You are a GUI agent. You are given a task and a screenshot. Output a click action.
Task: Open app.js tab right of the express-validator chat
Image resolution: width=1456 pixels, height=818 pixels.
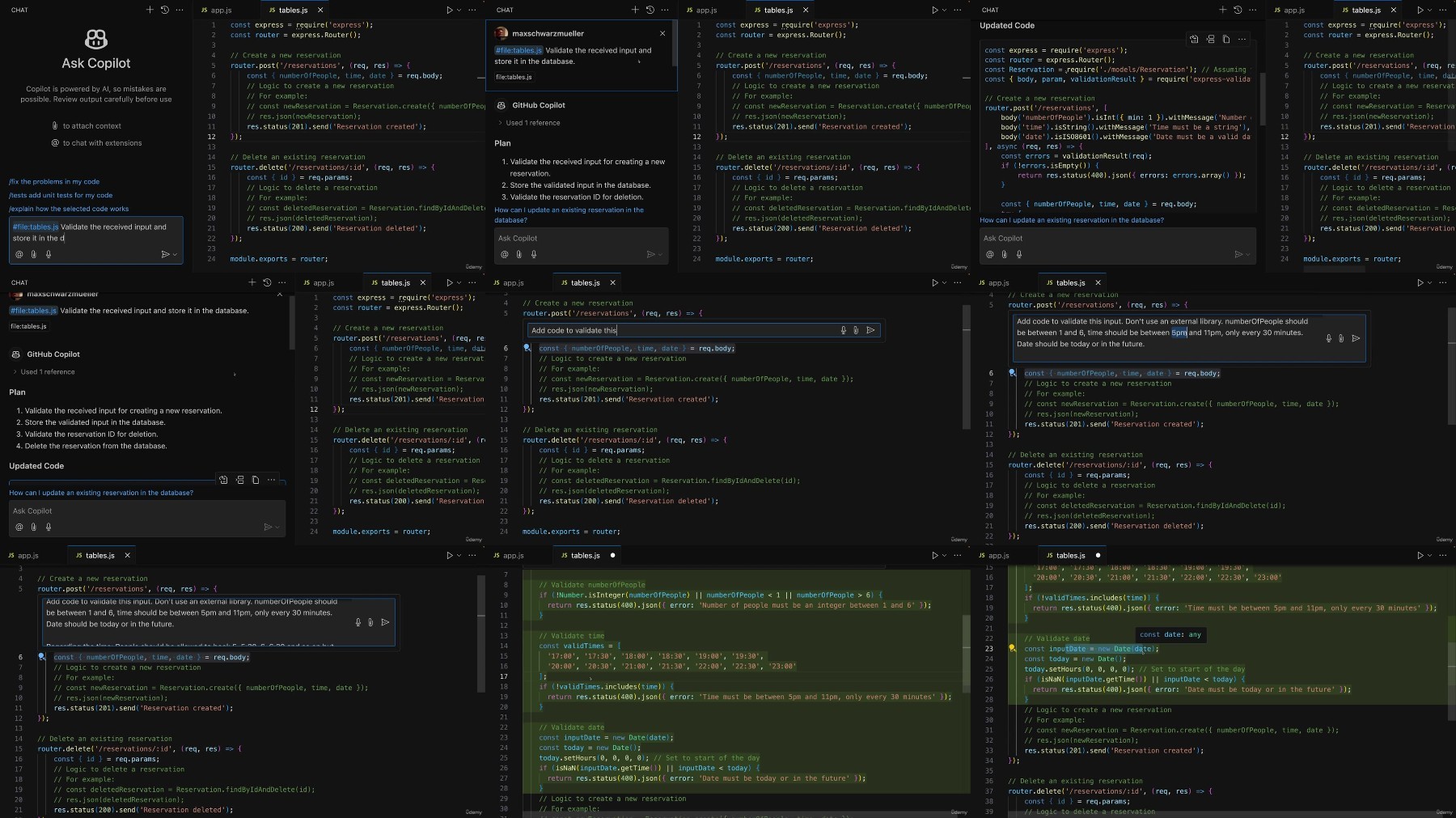pos(1289,10)
